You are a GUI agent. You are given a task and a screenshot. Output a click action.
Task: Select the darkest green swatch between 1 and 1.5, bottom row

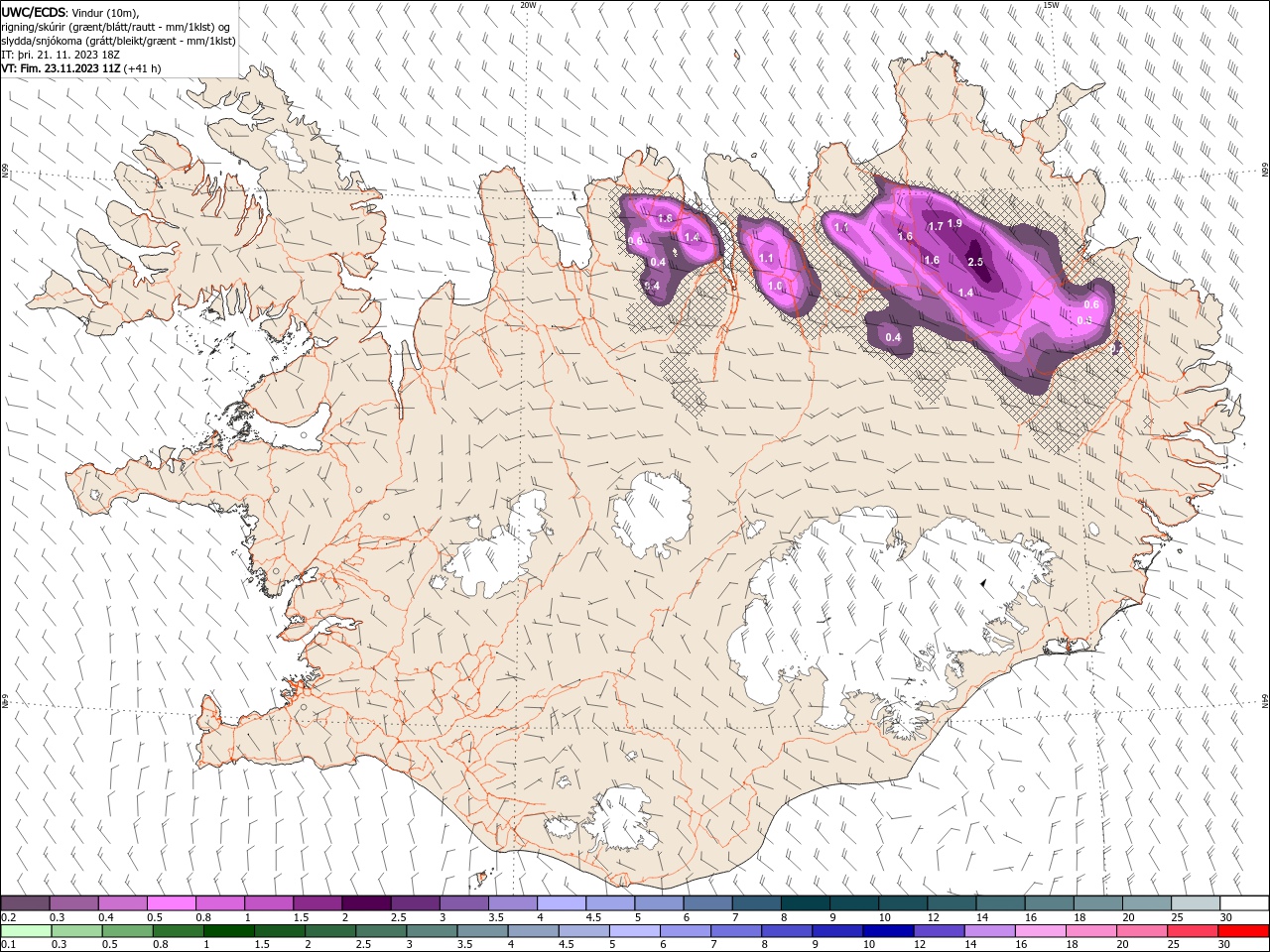(x=228, y=931)
